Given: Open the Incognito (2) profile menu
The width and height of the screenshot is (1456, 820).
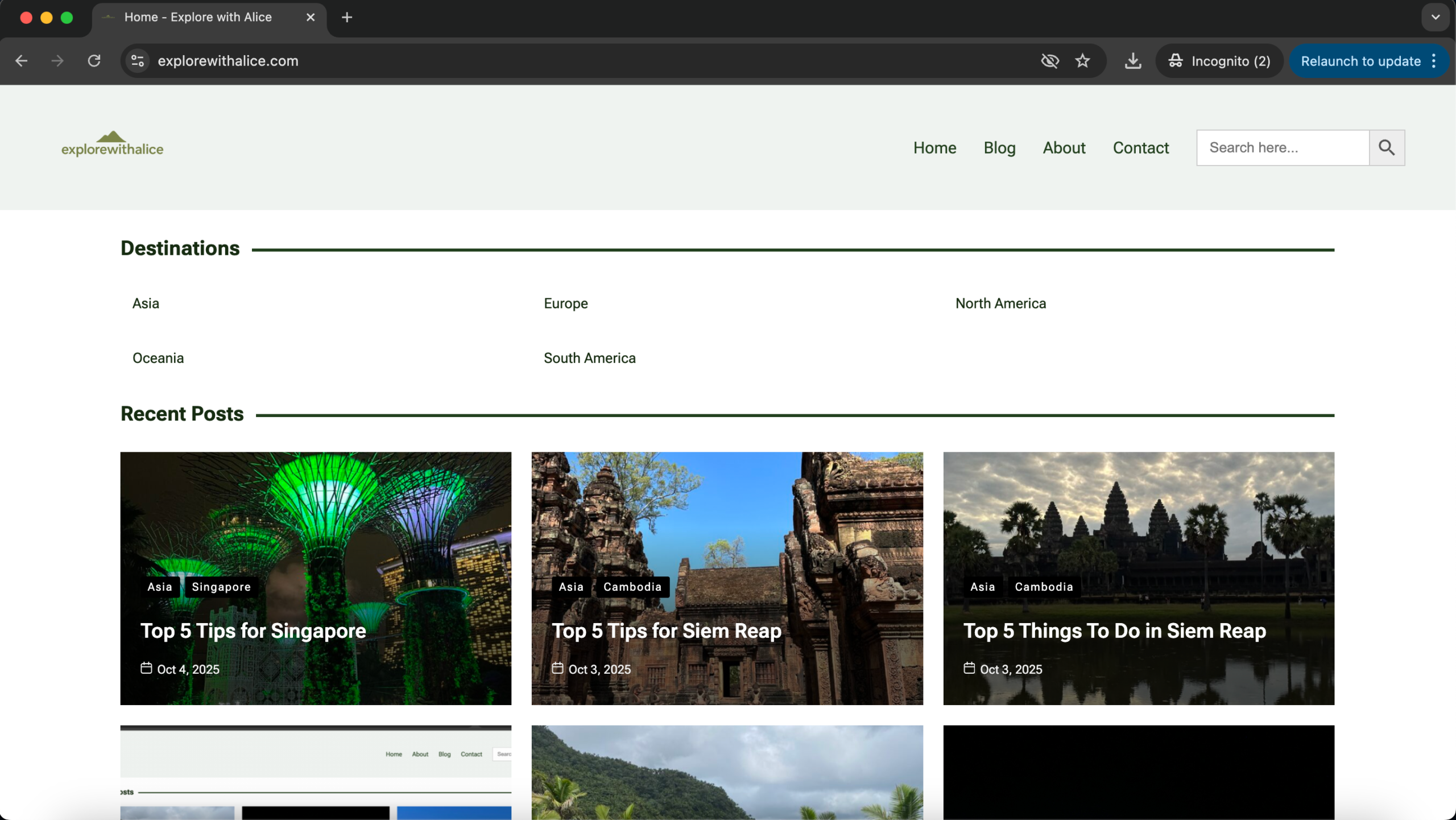Looking at the screenshot, I should (x=1219, y=61).
